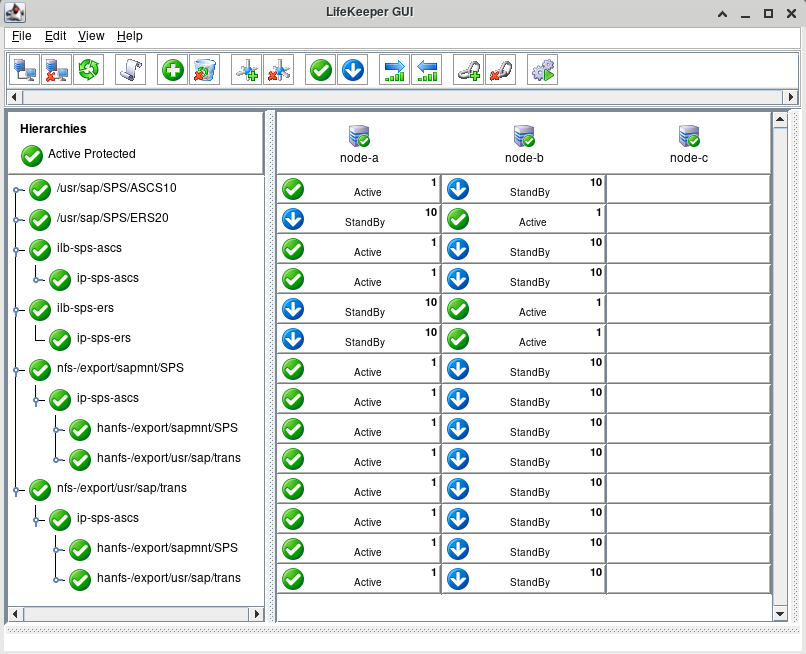Open the File menu
Screen dimensions: 806x654
tap(22, 36)
